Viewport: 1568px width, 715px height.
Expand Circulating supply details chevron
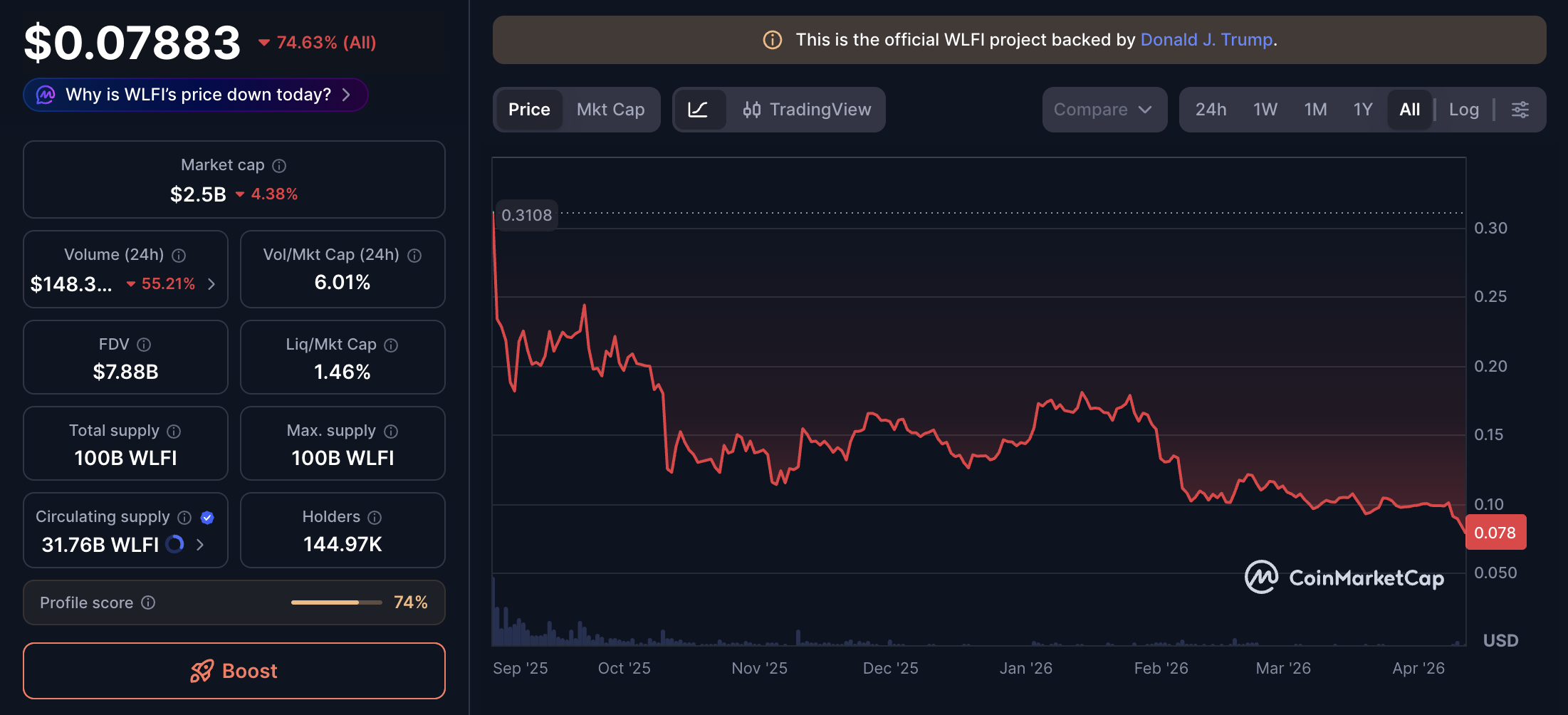coord(200,545)
